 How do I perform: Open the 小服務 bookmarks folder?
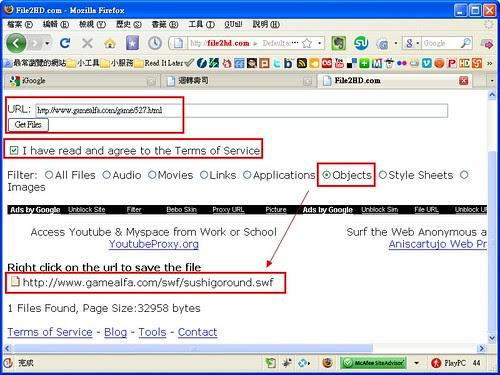(x=117, y=63)
